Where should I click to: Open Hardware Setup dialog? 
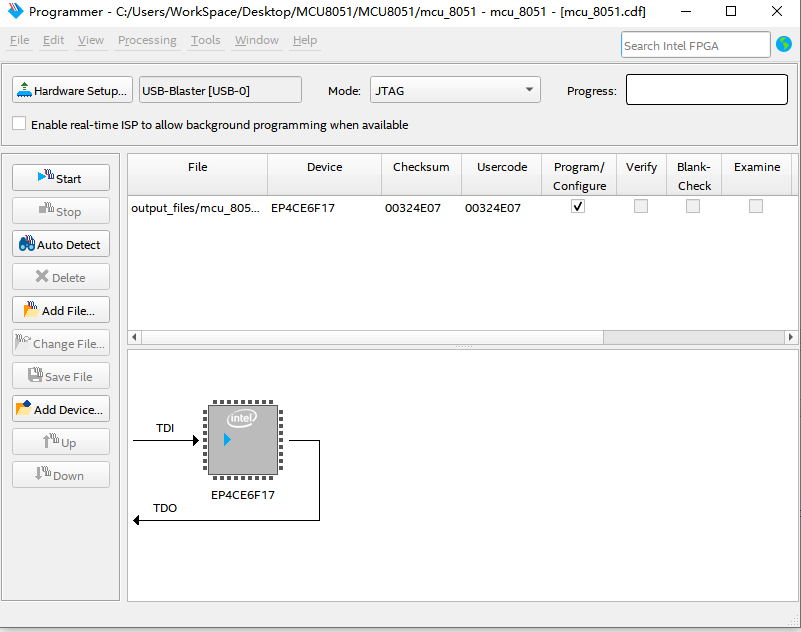tap(72, 90)
